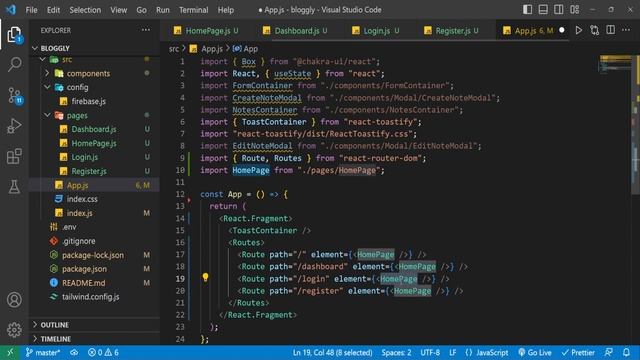Click the Visual Studio Code logo icon
Image resolution: width=640 pixels, height=360 pixels.
click(11, 9)
